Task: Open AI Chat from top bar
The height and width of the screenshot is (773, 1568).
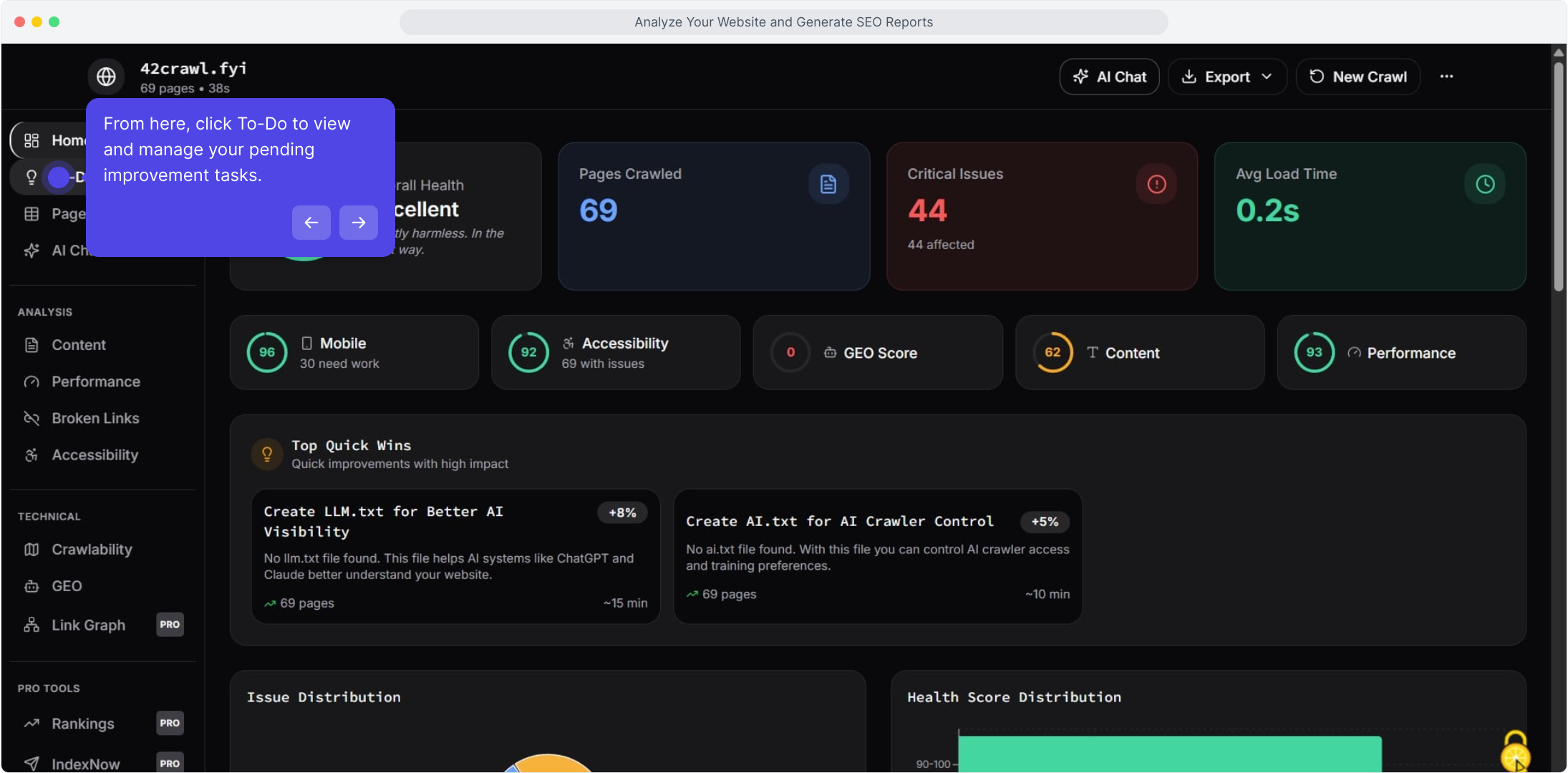Action: pyautogui.click(x=1109, y=77)
